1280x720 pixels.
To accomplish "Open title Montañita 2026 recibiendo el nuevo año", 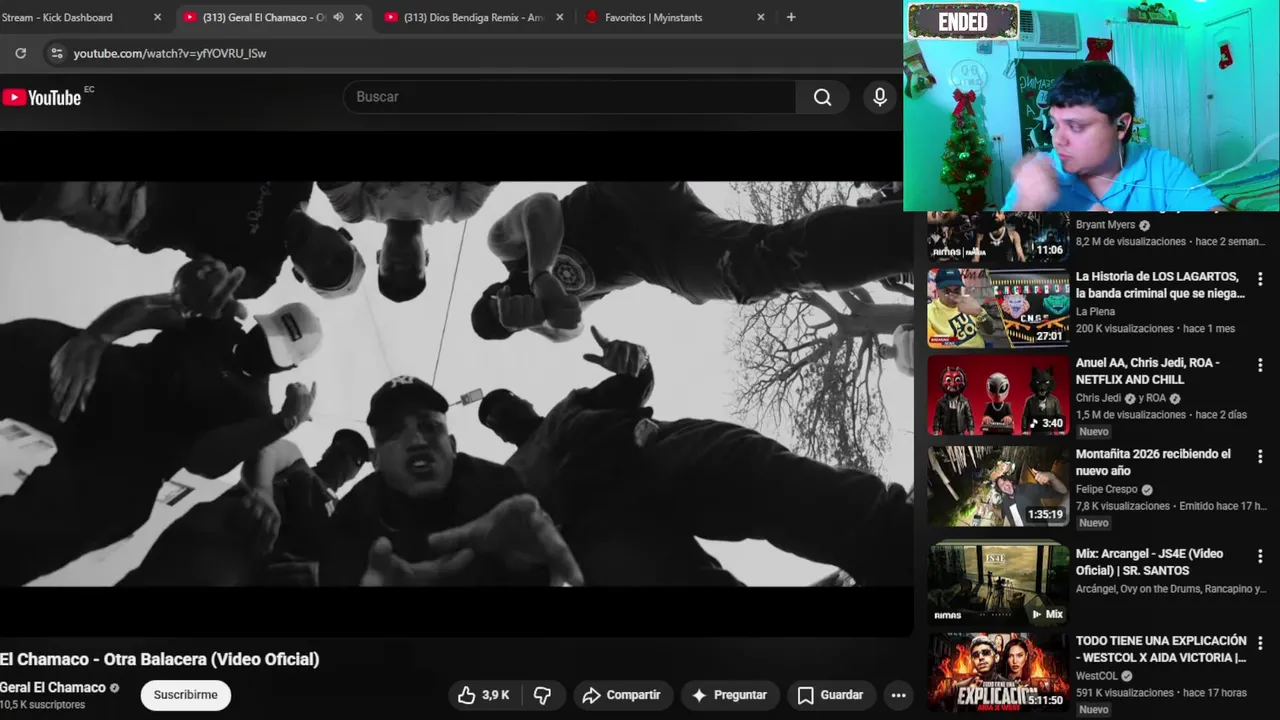I will [1153, 462].
